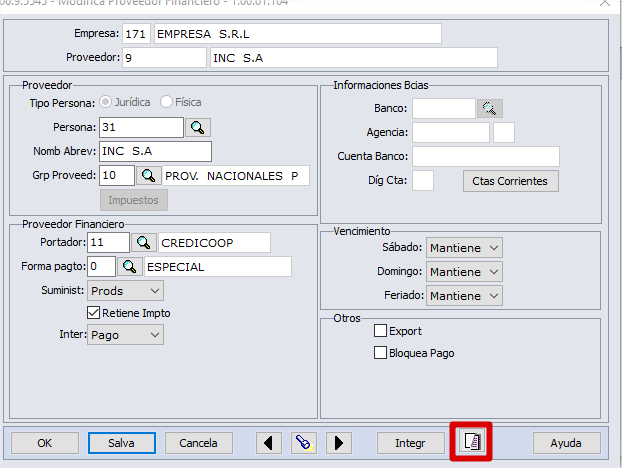The height and width of the screenshot is (468, 622).
Task: Click the ESPECIAL description field
Action: (218, 267)
